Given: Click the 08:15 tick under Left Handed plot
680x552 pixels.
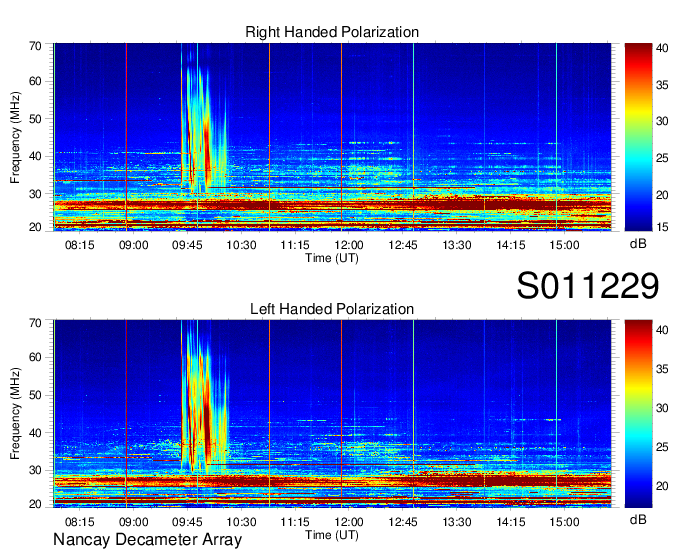Looking at the screenshot, I should 80,522.
